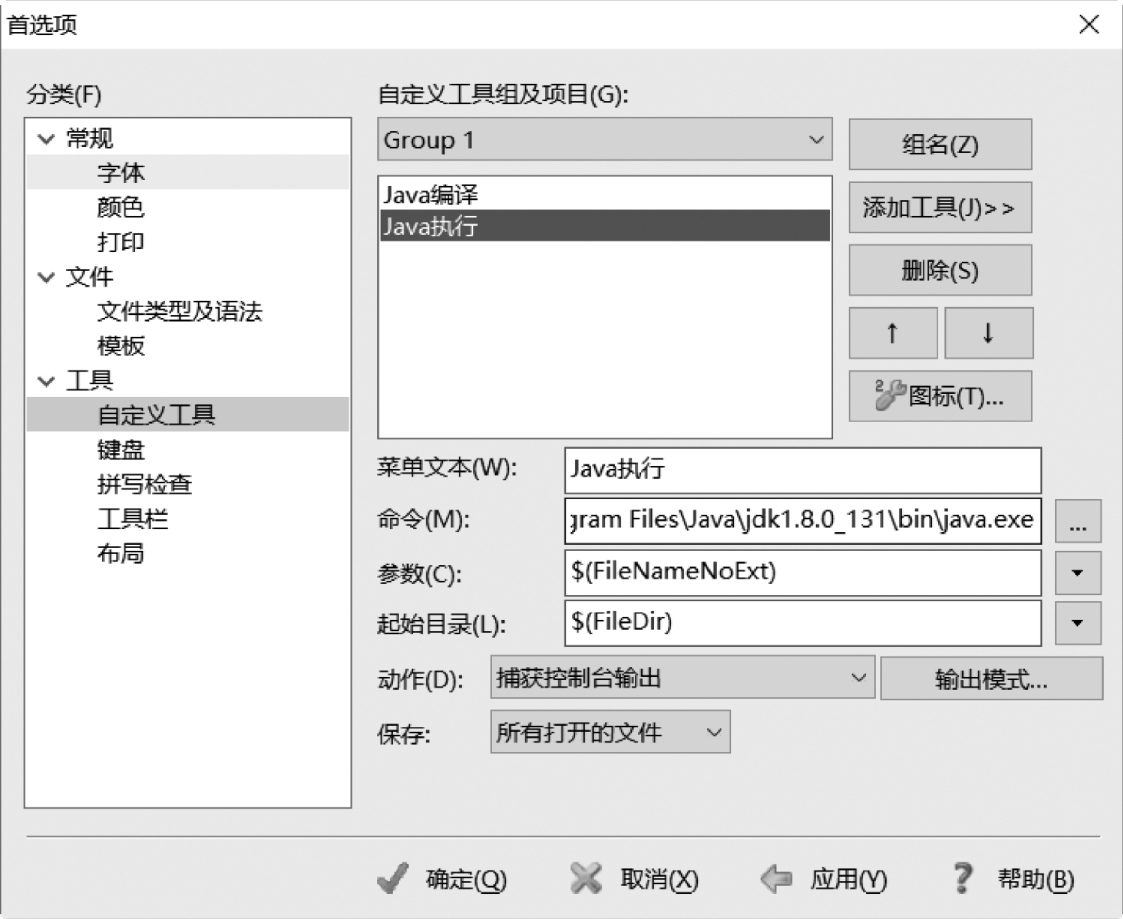This screenshot has width=1123, height=919.
Task: Open 工具栏 settings category
Action: coord(132,519)
